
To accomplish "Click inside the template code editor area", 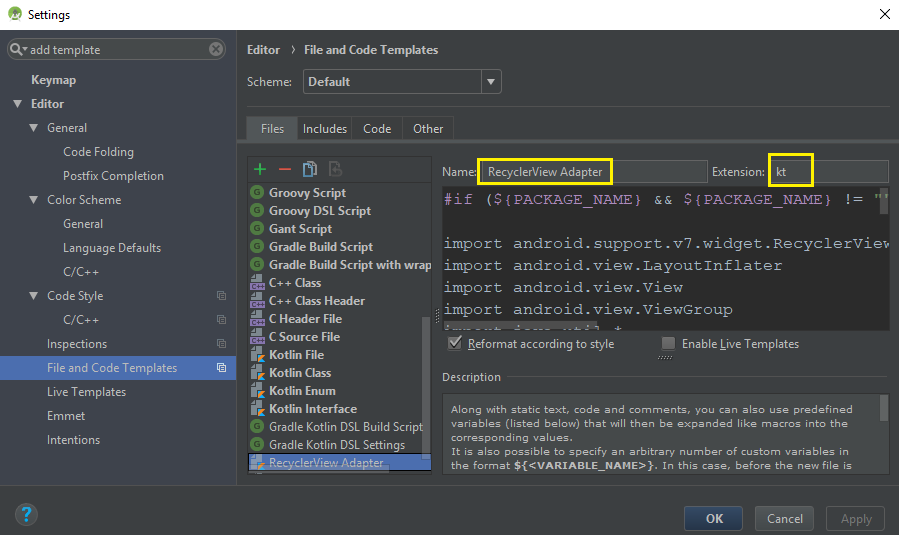I will click(665, 259).
